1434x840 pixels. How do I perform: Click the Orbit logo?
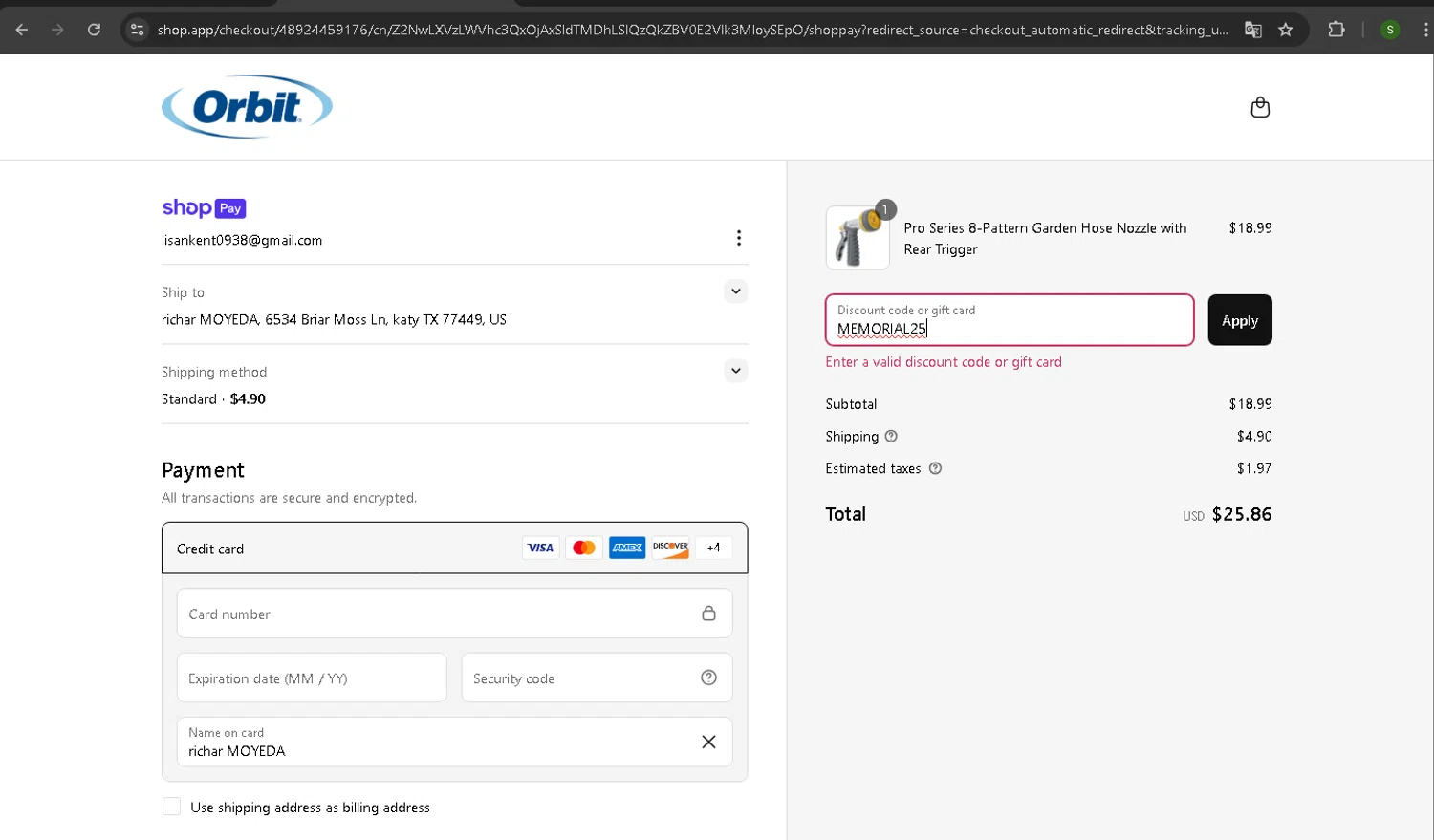point(247,106)
